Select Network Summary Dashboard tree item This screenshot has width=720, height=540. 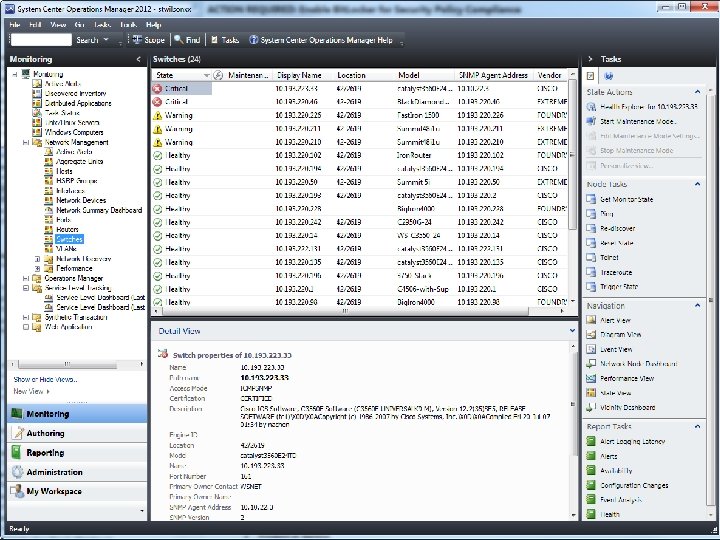pyautogui.click(x=99, y=210)
